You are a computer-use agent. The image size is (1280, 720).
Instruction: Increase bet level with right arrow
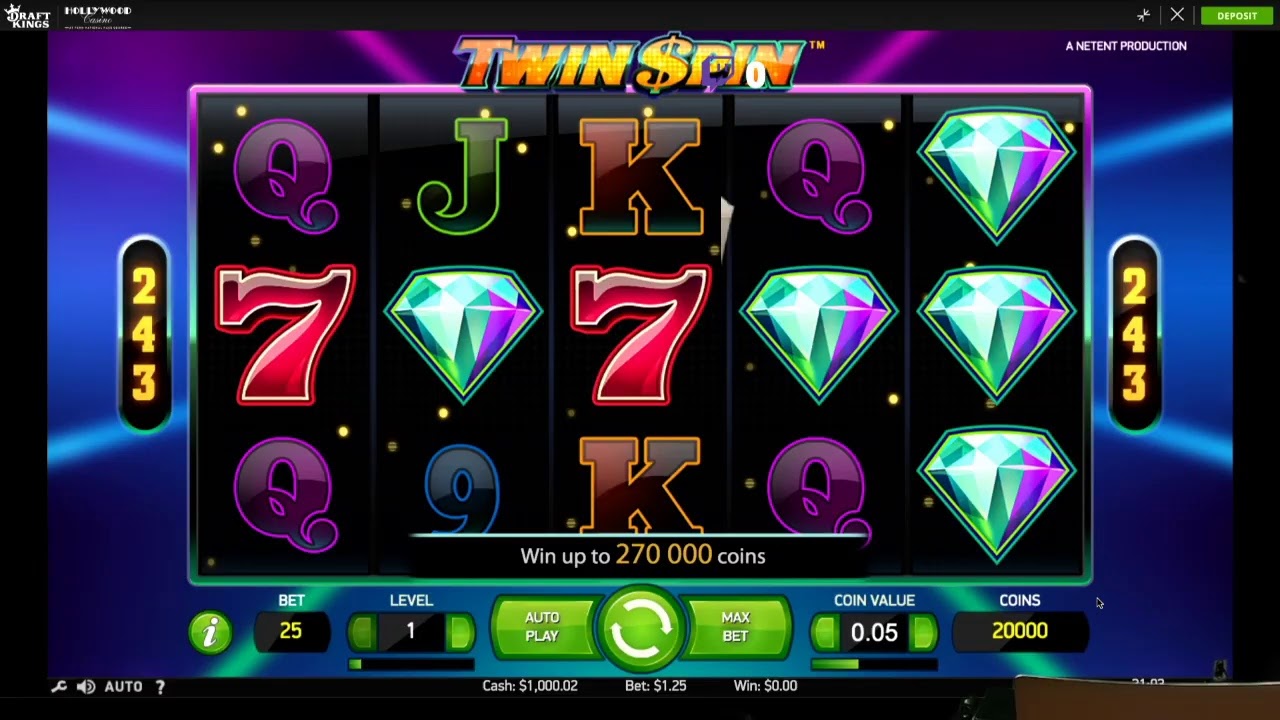tap(460, 632)
